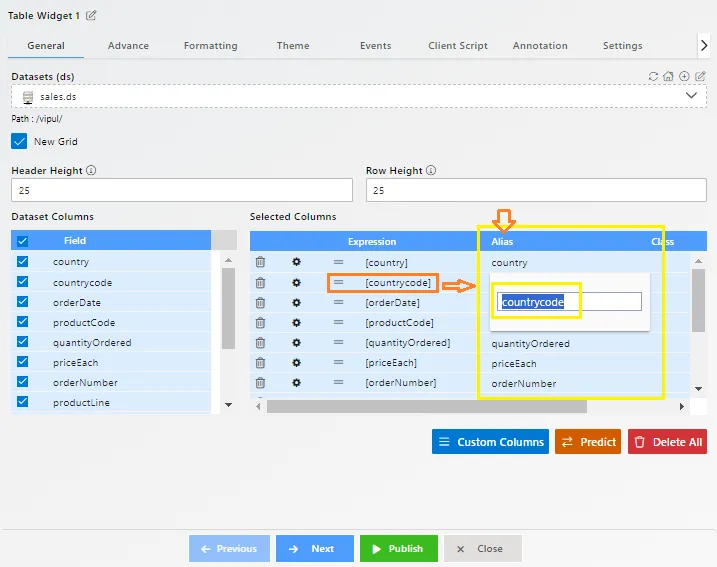The height and width of the screenshot is (567, 717).
Task: Uncheck the country field checkbox
Action: pos(22,262)
